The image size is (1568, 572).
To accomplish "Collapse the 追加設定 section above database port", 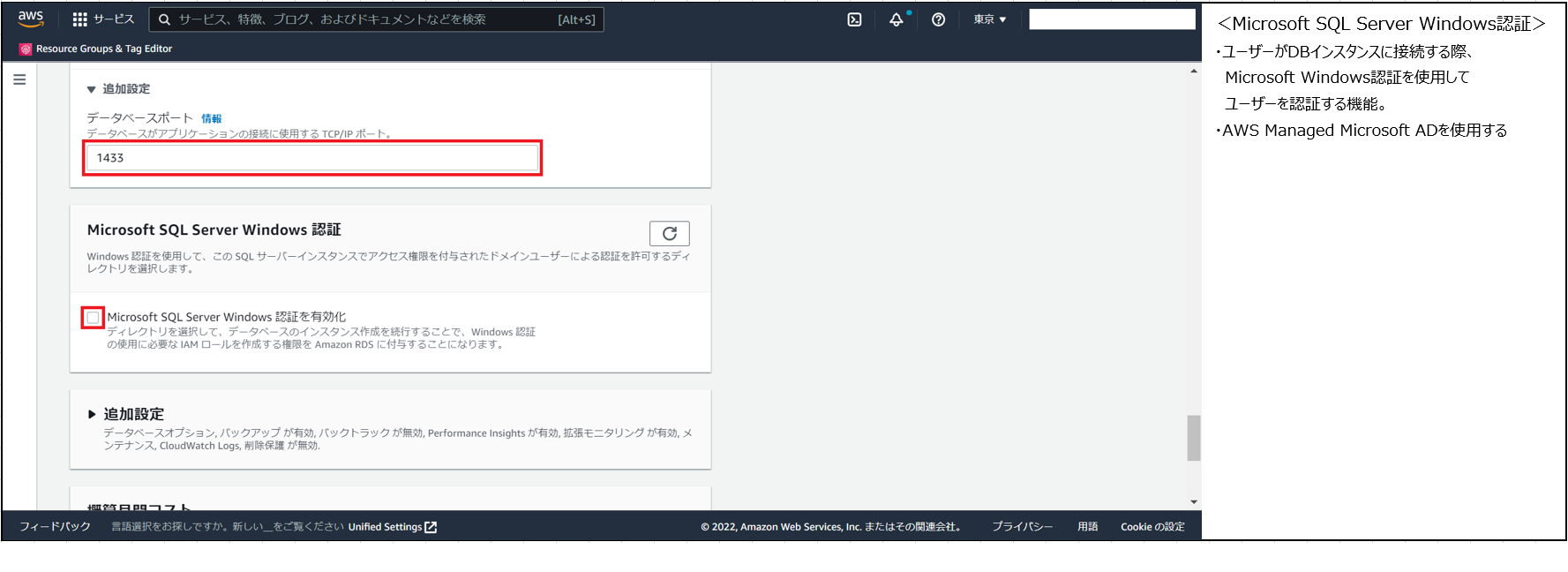I will pyautogui.click(x=117, y=89).
